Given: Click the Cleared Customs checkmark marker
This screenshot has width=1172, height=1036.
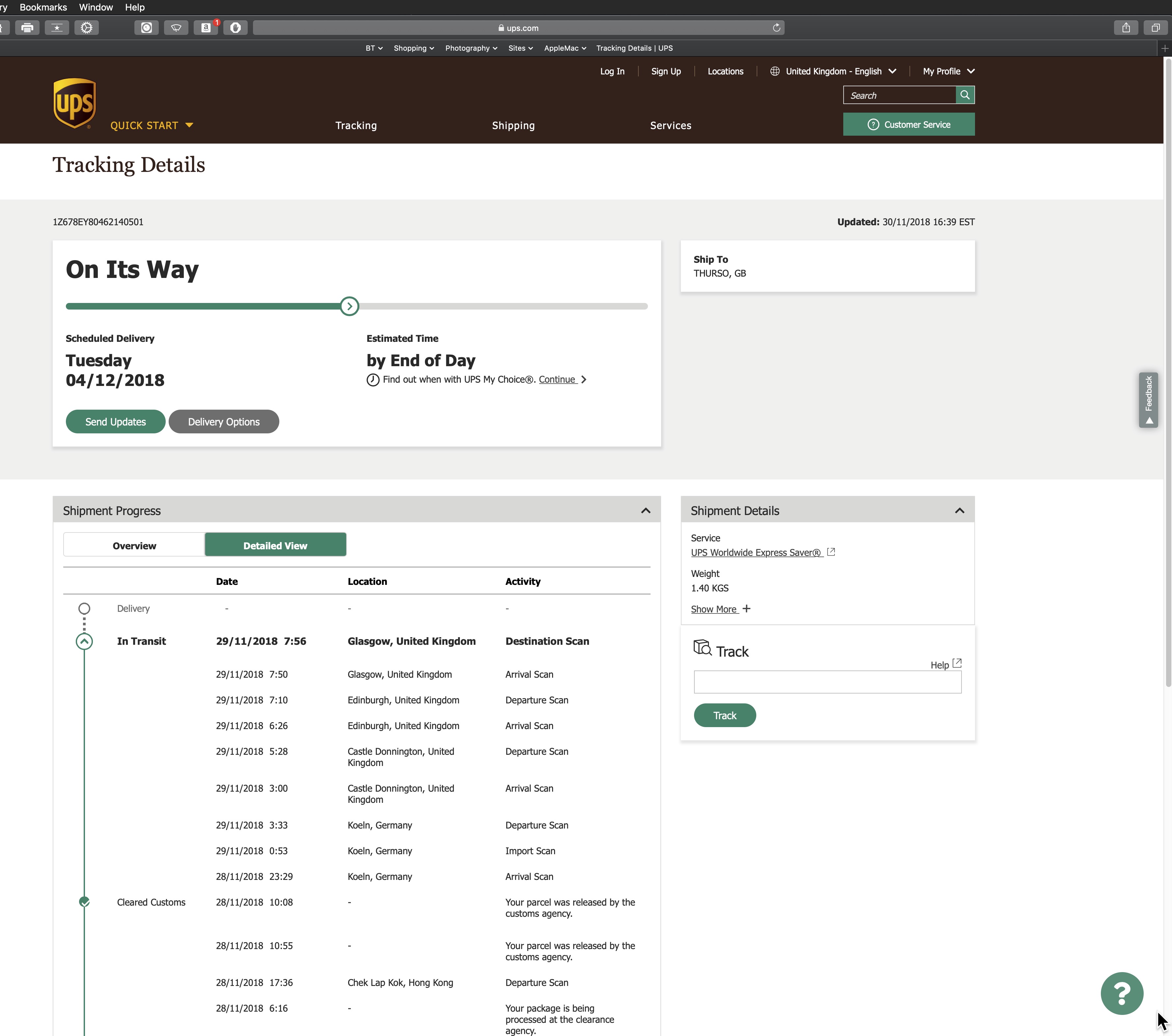Looking at the screenshot, I should (84, 902).
